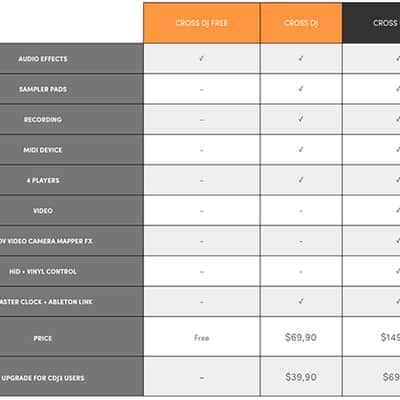
Task: Select the orange Cross DJ column header
Action: pyautogui.click(x=301, y=23)
